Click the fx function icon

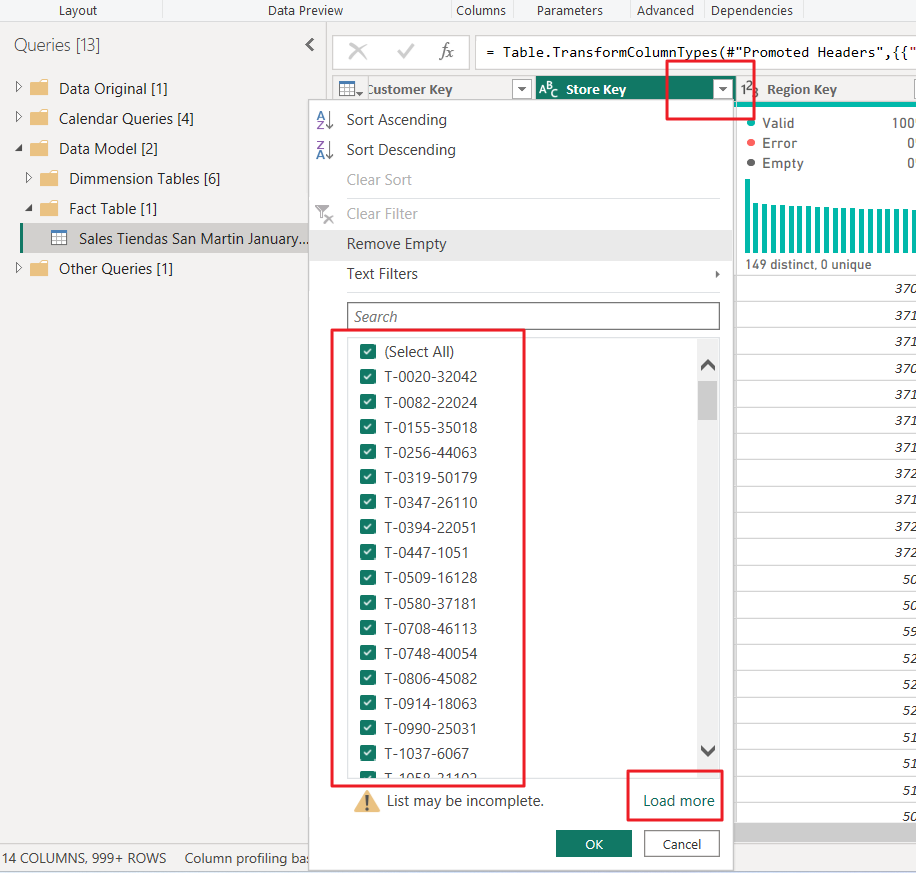tap(446, 51)
